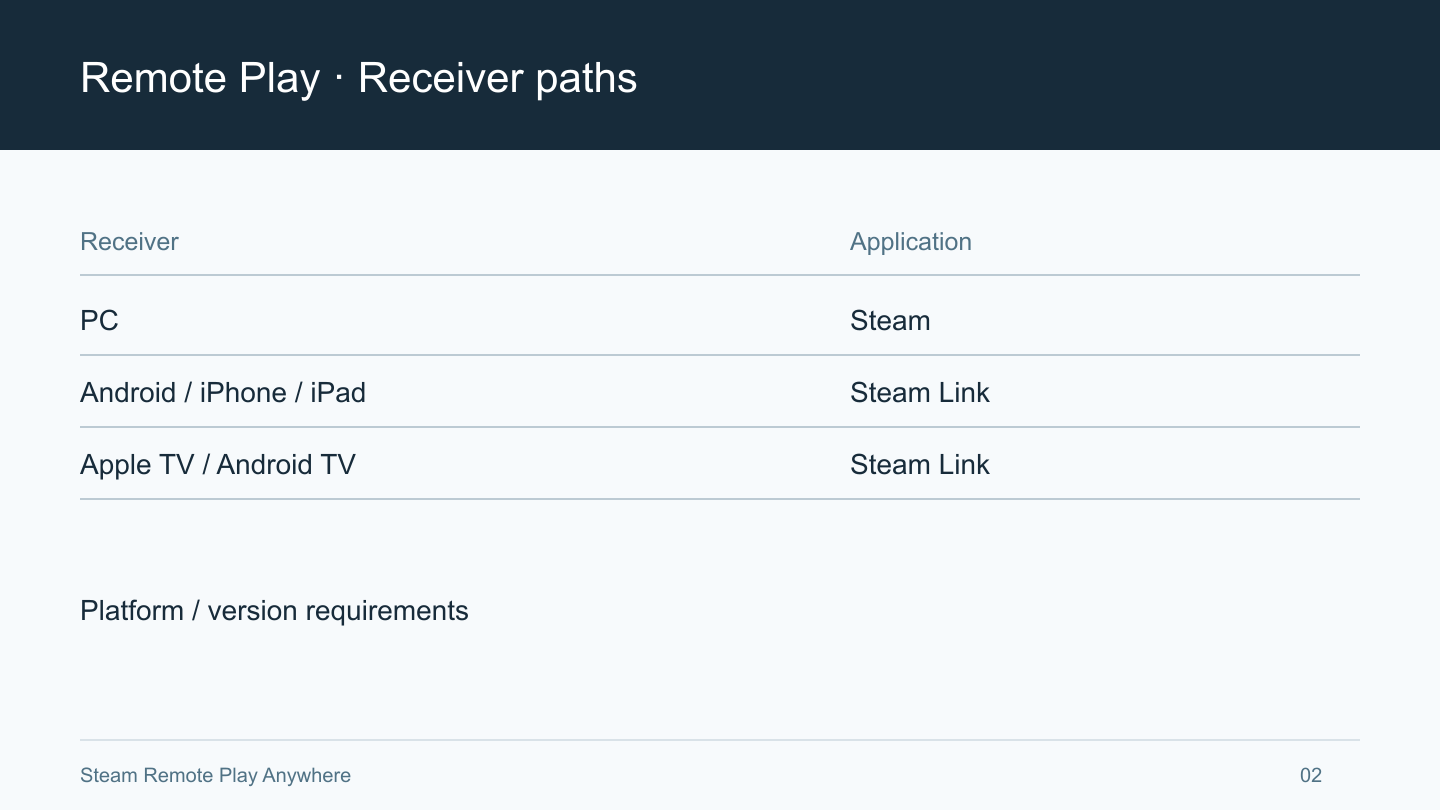Screen dimensions: 1440x810
Task: Select the "Apple TV / Android TV" cell
Action: click(218, 464)
